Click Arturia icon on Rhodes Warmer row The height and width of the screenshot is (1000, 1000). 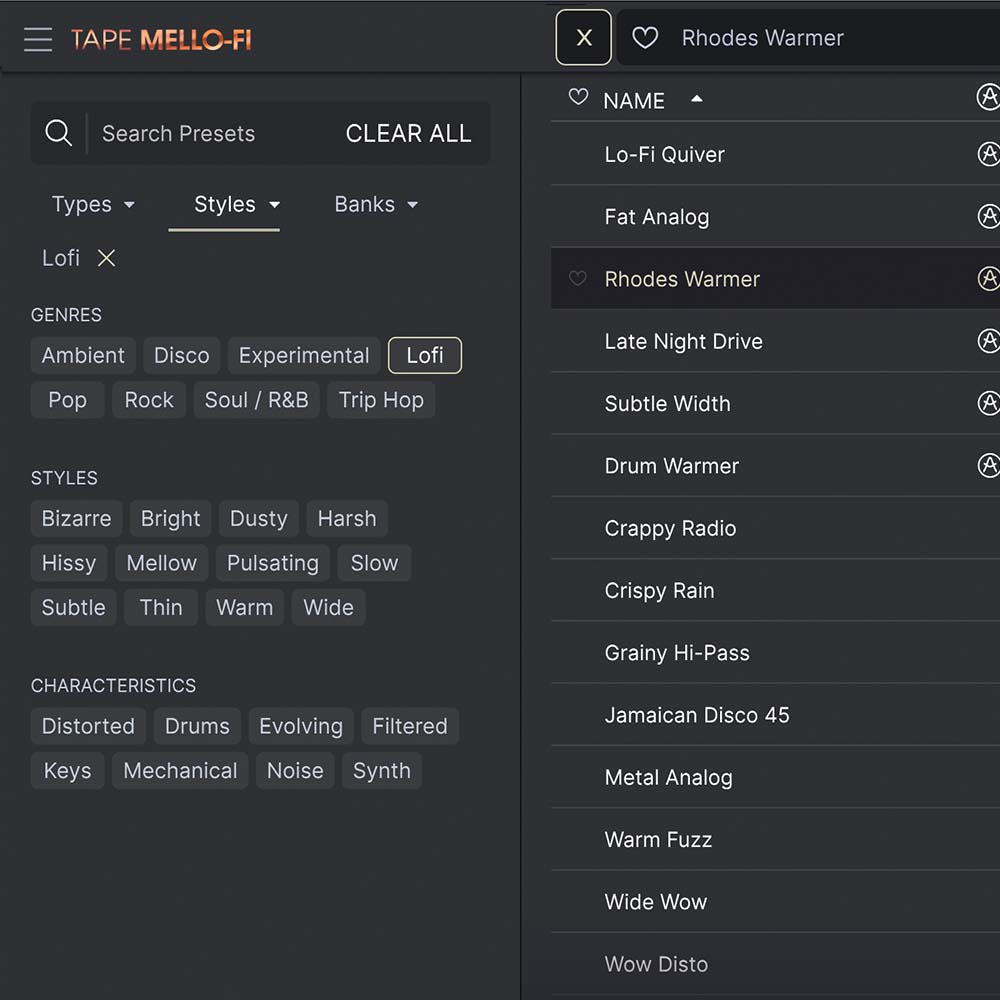(x=989, y=278)
